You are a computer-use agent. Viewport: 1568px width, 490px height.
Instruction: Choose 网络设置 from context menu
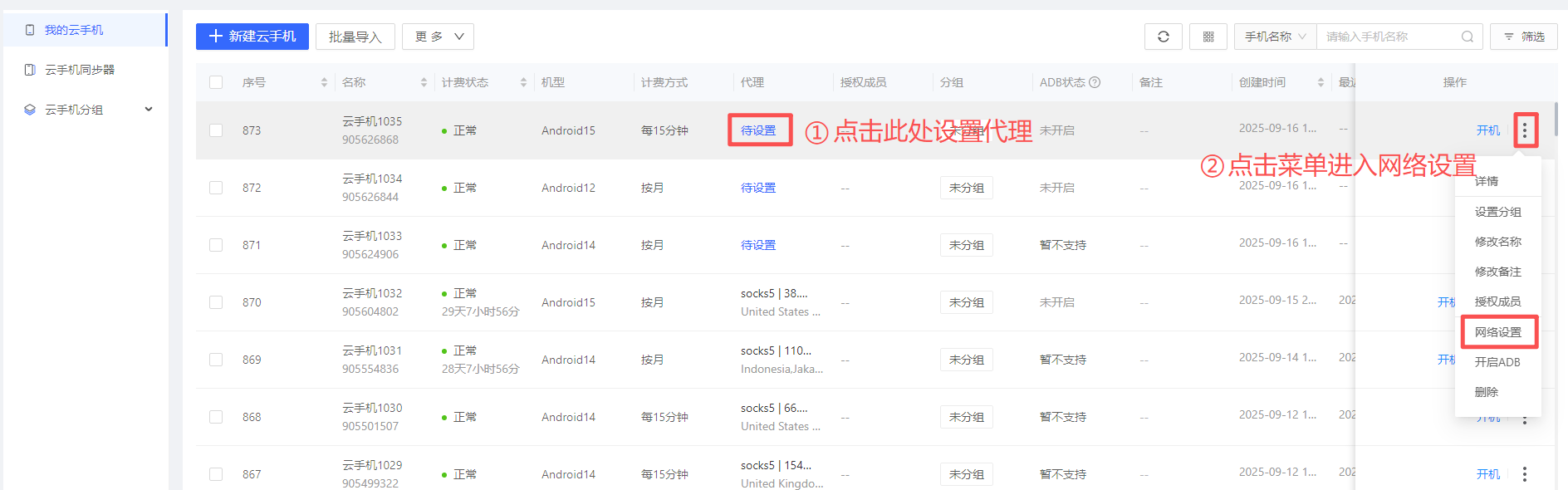pos(1498,332)
